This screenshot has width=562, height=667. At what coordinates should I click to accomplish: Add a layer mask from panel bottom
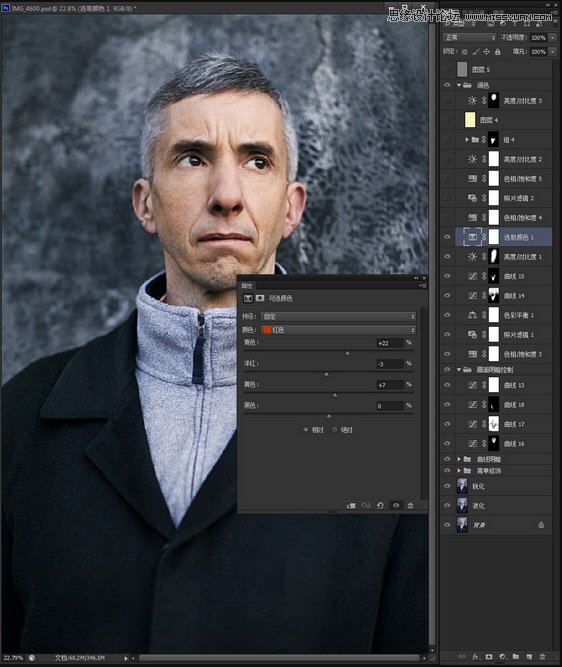point(489,657)
